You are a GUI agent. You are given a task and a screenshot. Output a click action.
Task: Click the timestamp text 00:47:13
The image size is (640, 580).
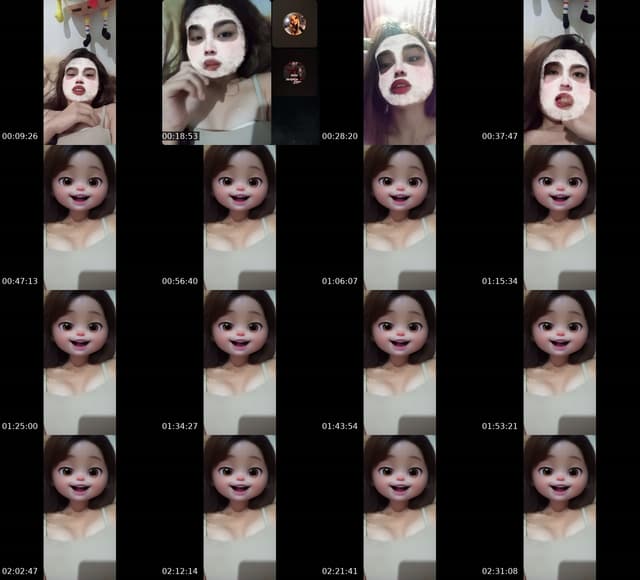pos(20,281)
